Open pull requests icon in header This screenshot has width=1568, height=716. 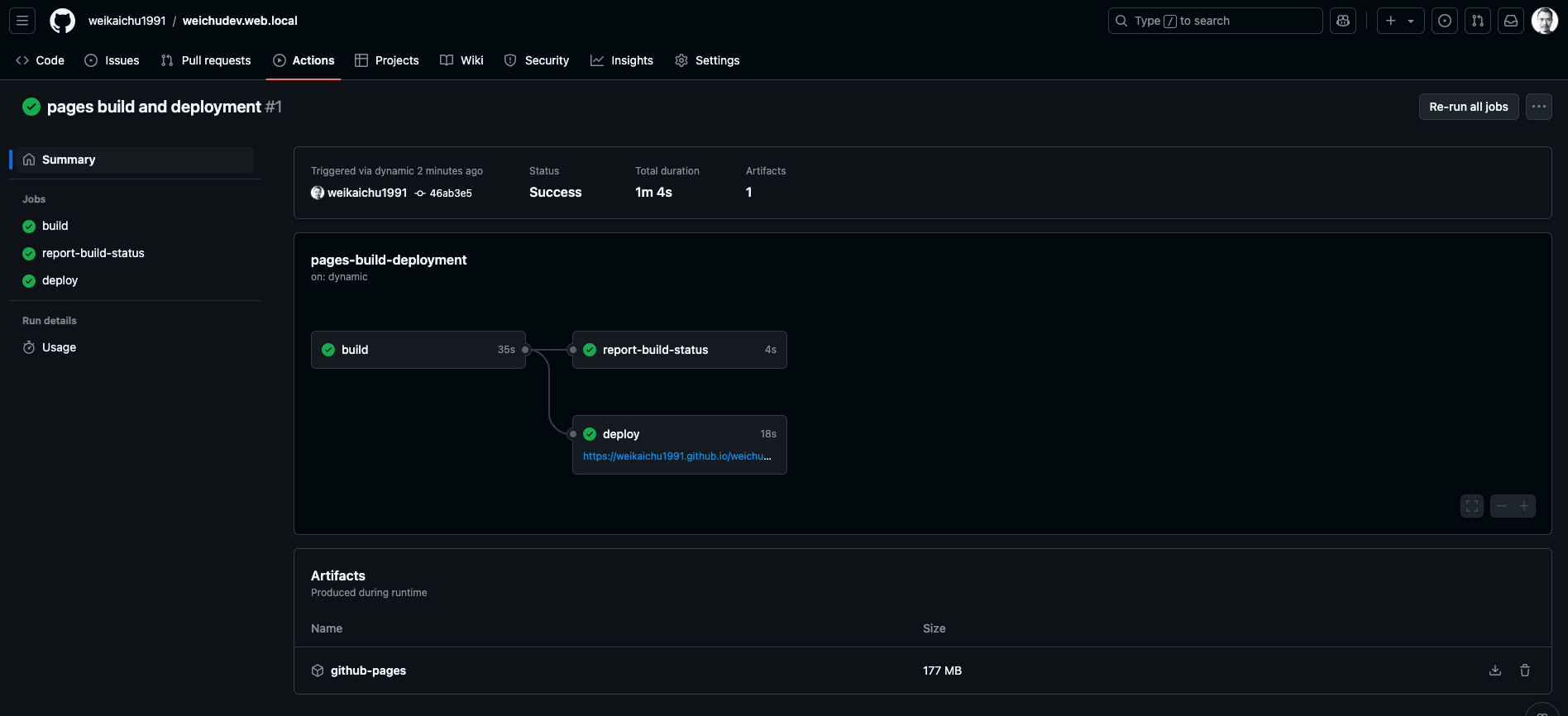1478,21
